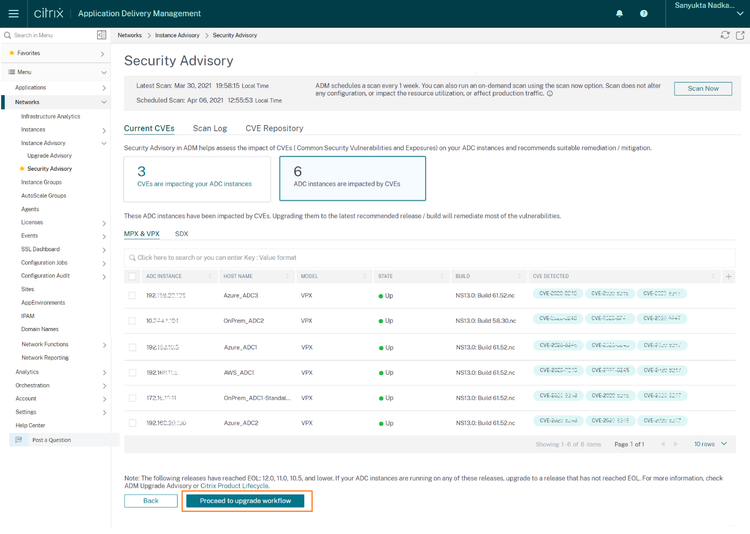Image resolution: width=750 pixels, height=534 pixels.
Task: Open page in new window icon
Action: coord(740,35)
